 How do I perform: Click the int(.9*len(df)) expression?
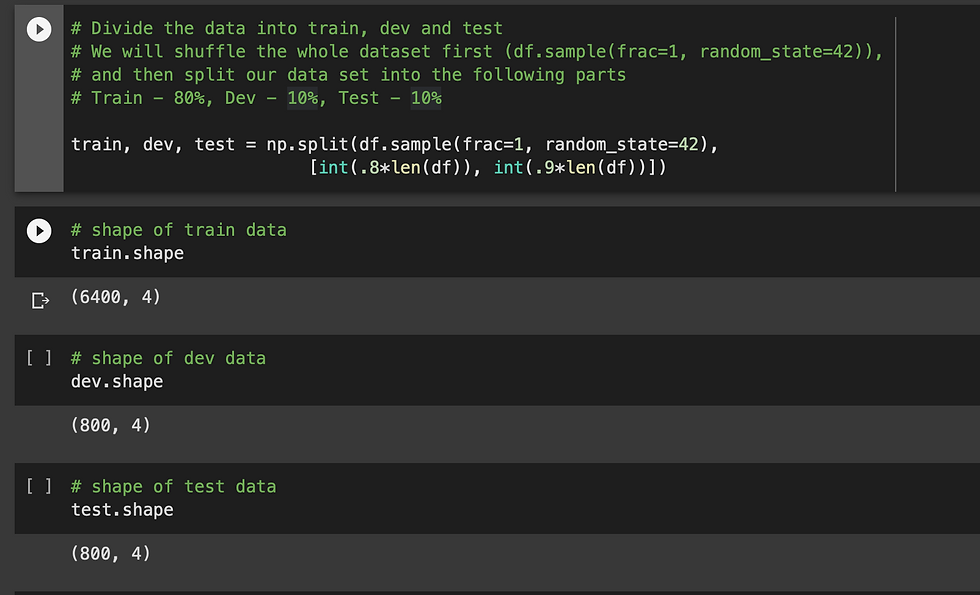coord(574,168)
